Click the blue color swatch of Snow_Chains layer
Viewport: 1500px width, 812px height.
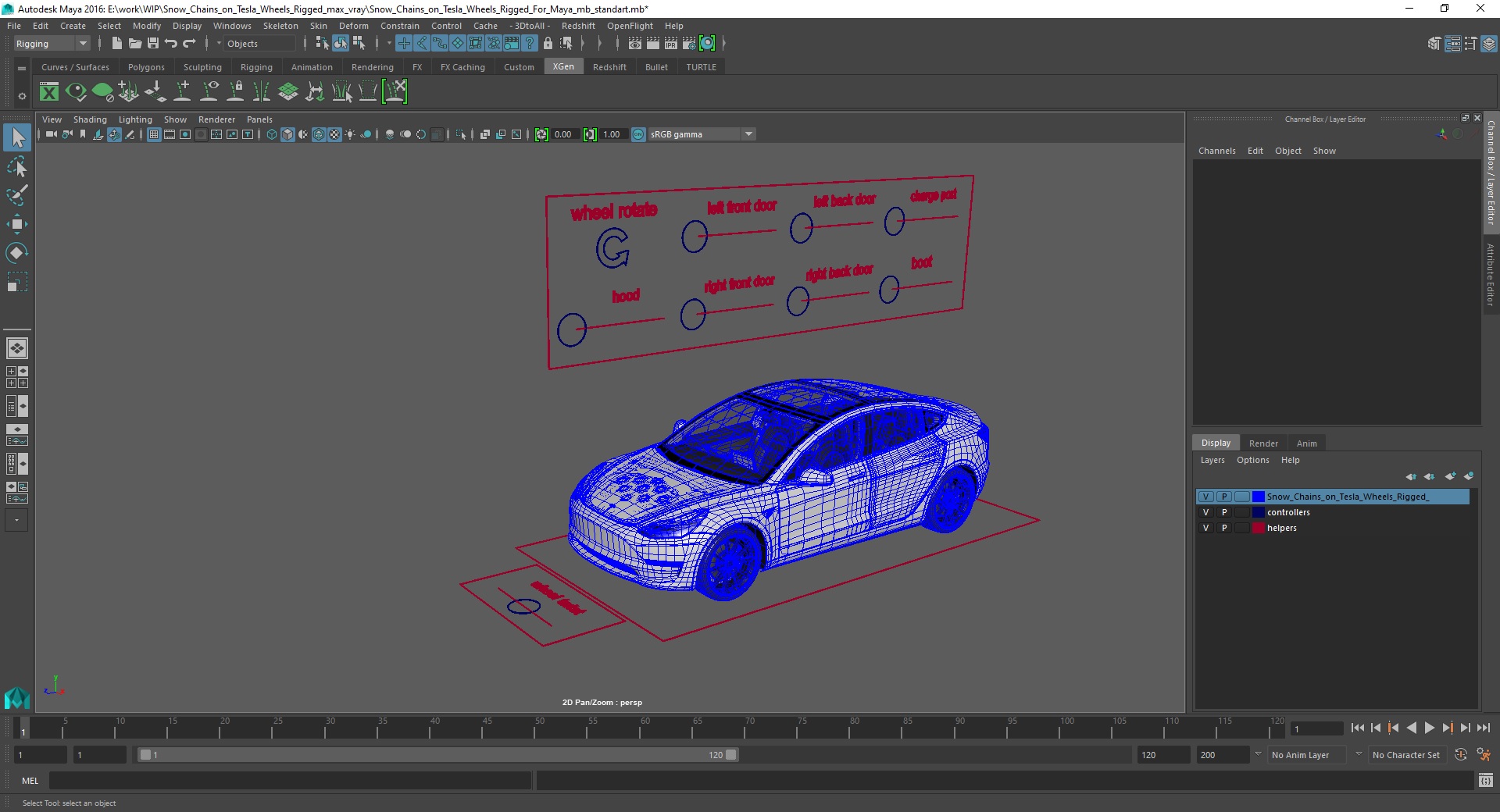[x=1259, y=497]
